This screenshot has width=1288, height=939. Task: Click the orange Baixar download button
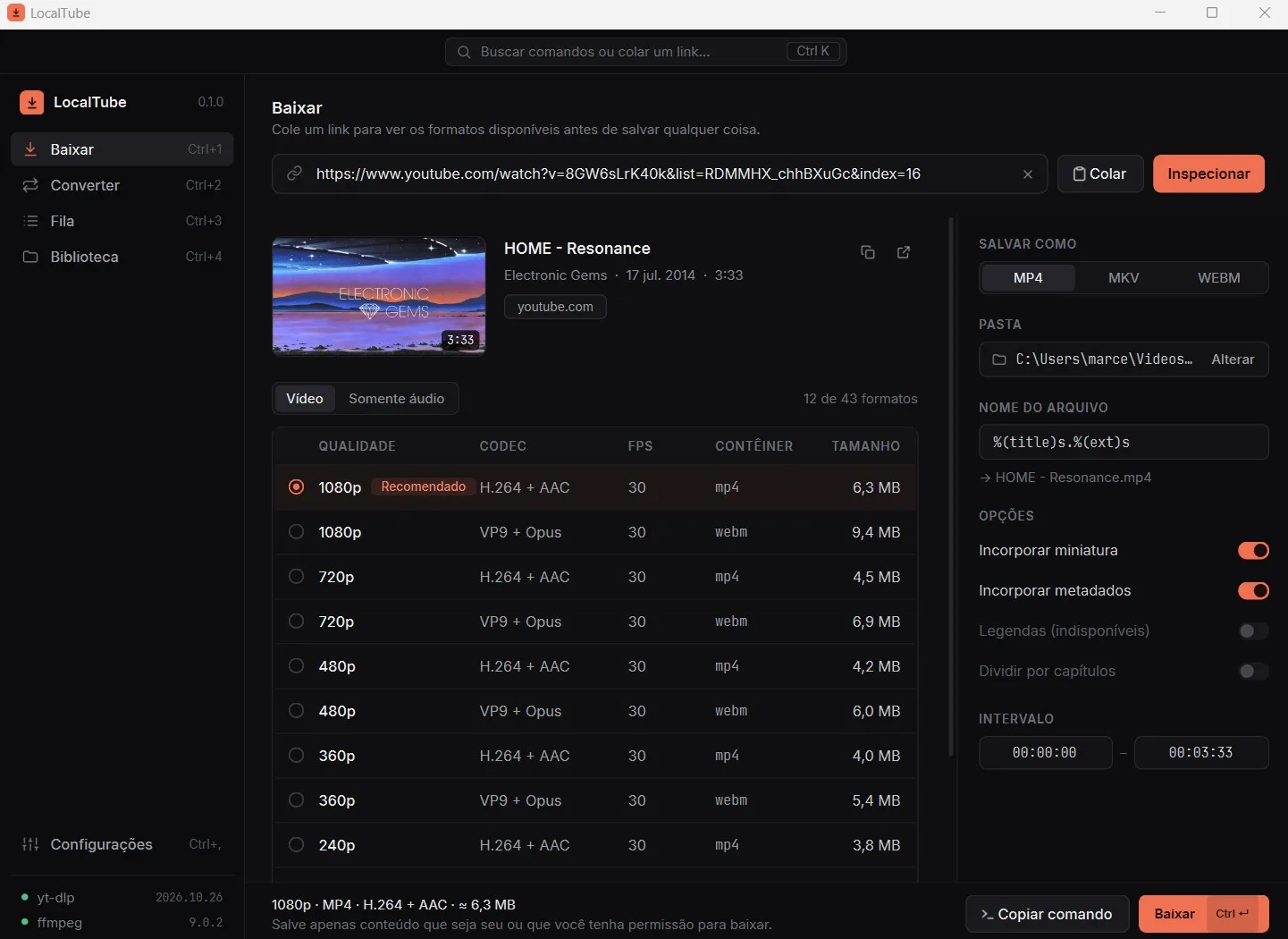(1203, 914)
